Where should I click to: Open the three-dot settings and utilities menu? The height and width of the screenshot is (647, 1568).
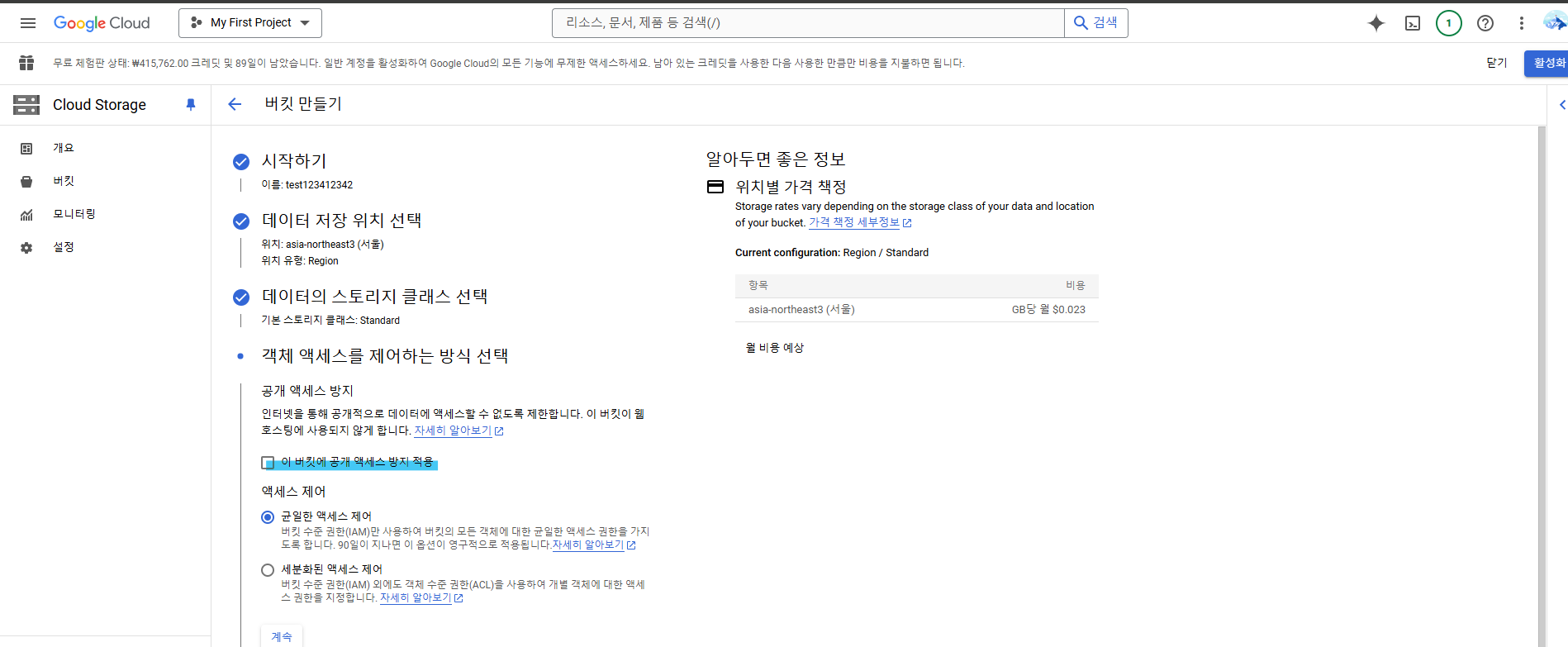coord(1522,23)
